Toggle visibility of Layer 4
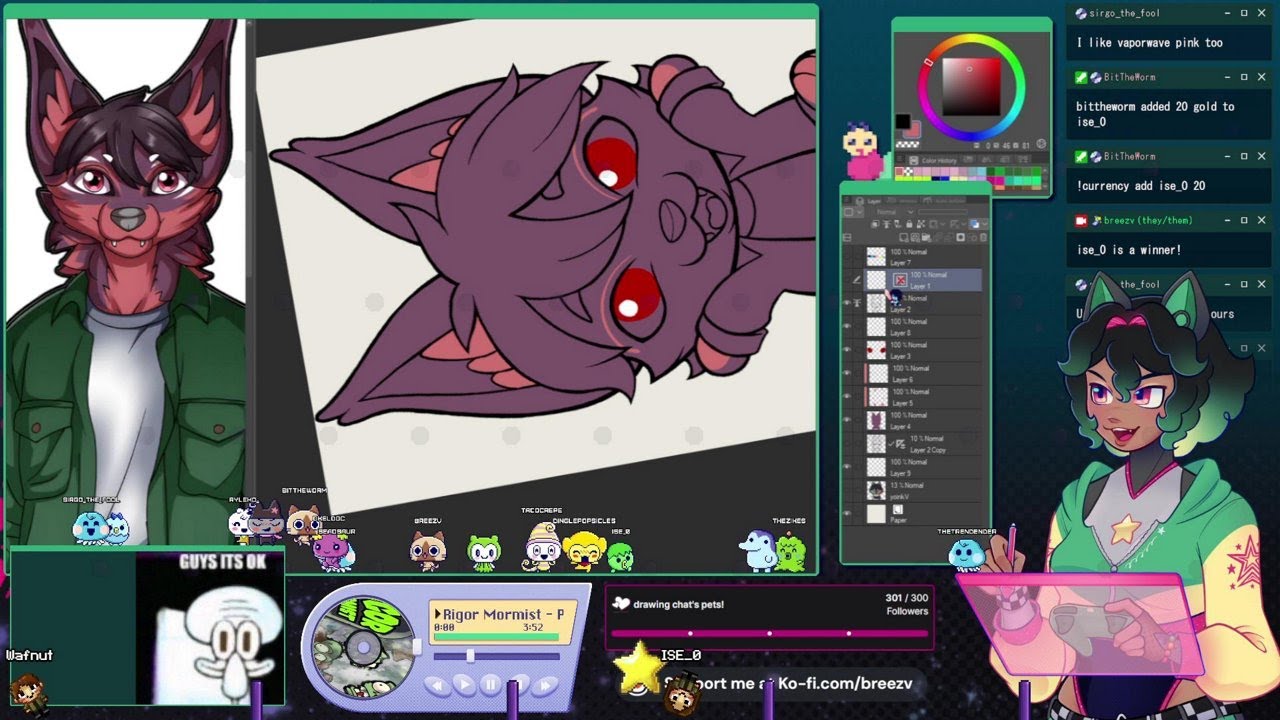 click(x=847, y=420)
